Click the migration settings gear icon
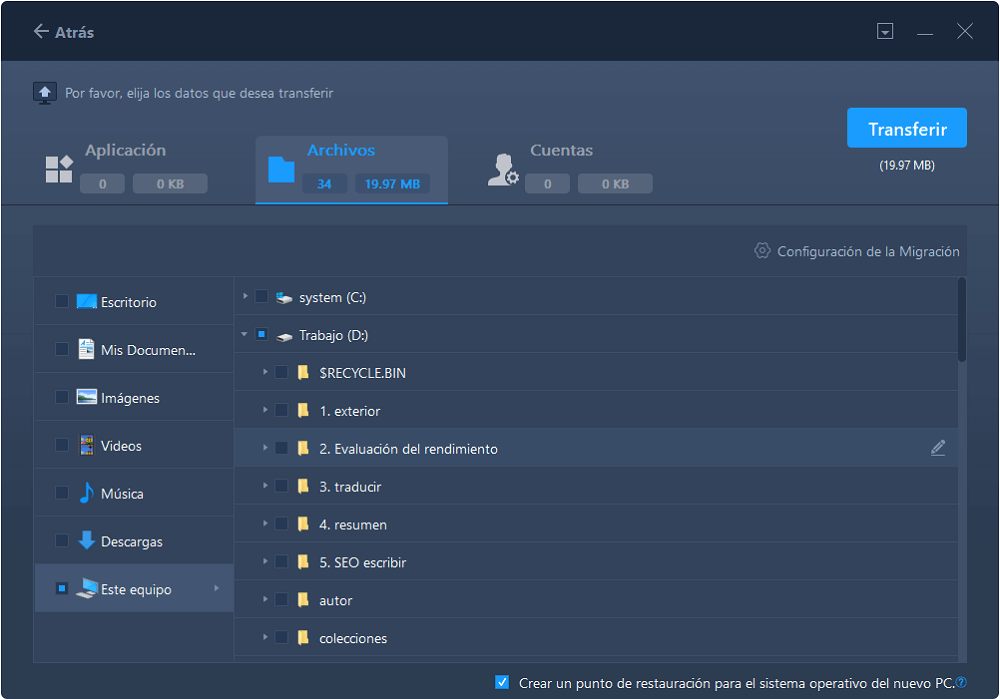Viewport: 1000px width, 699px height. tap(761, 251)
